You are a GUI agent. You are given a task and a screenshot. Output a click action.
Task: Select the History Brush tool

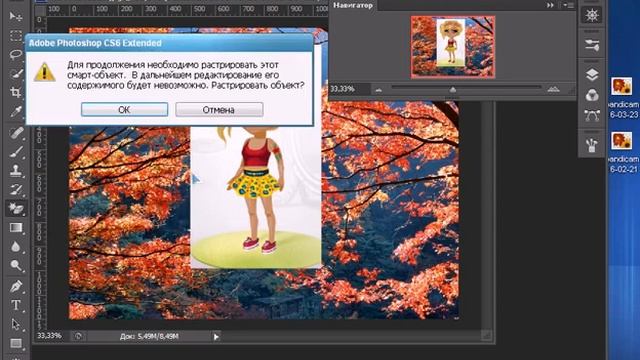click(x=16, y=190)
